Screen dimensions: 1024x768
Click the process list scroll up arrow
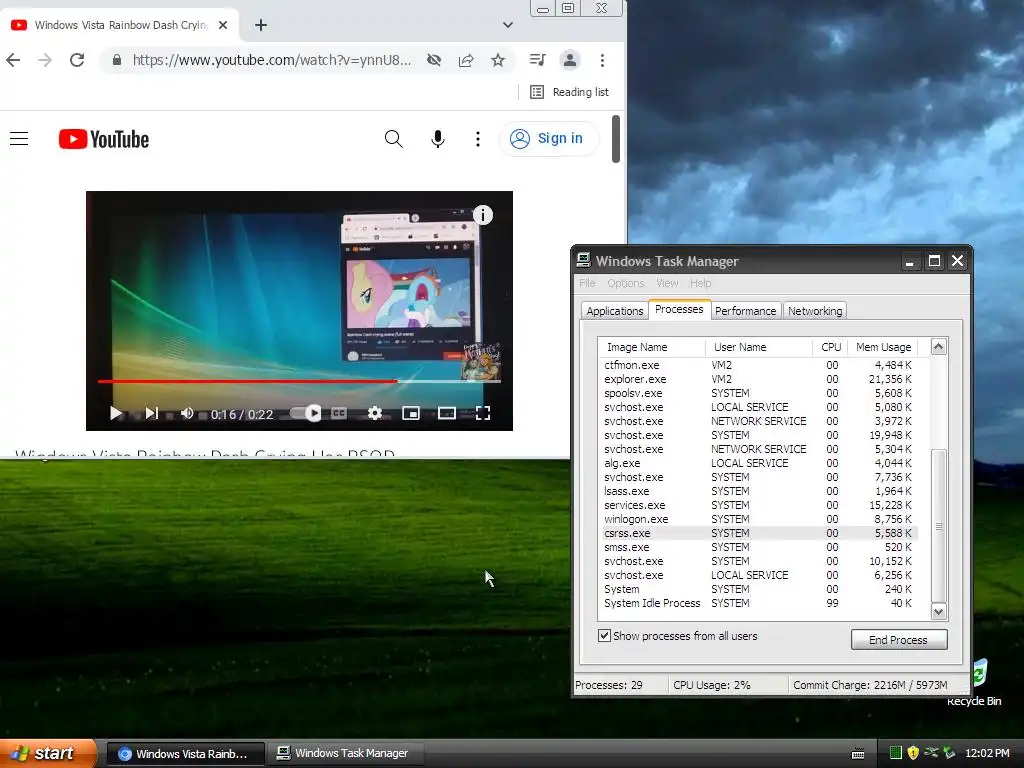pyautogui.click(x=938, y=347)
